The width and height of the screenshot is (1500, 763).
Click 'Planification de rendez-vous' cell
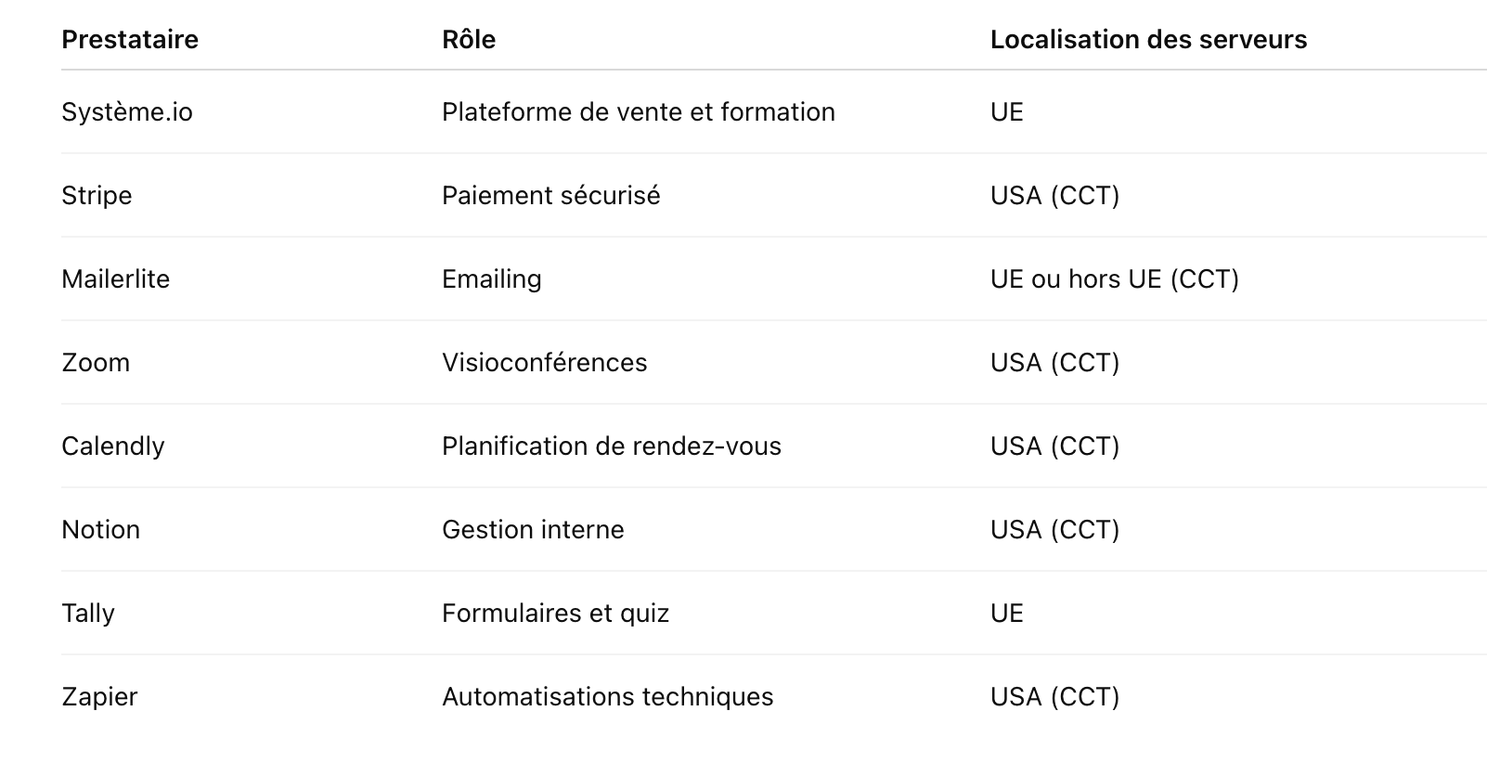point(612,446)
